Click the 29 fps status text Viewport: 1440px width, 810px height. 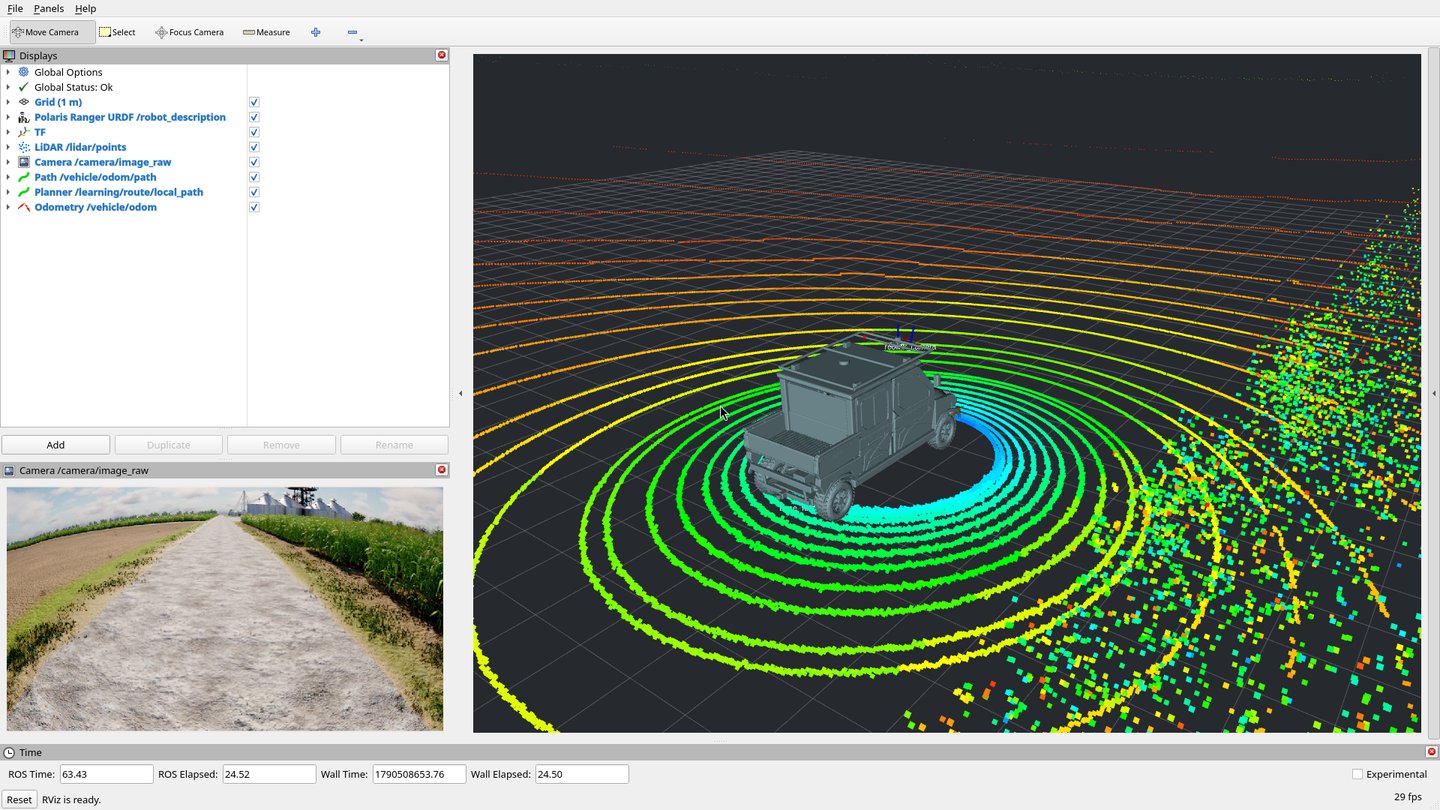point(1407,797)
